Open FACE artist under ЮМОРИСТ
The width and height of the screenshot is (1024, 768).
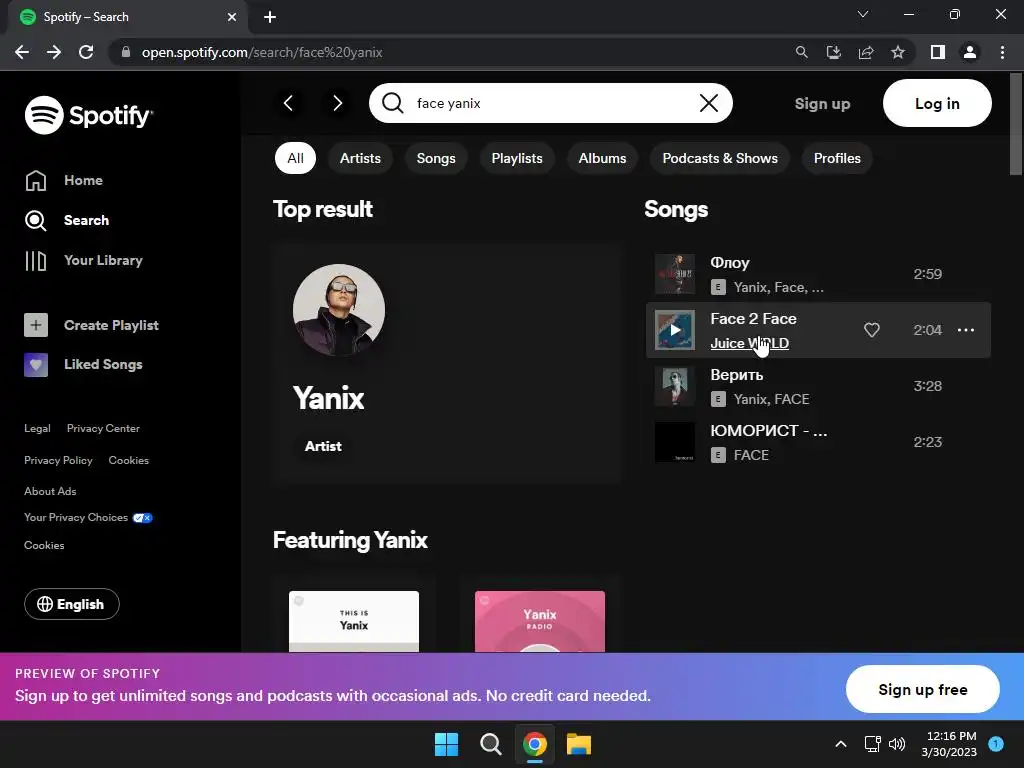click(751, 455)
